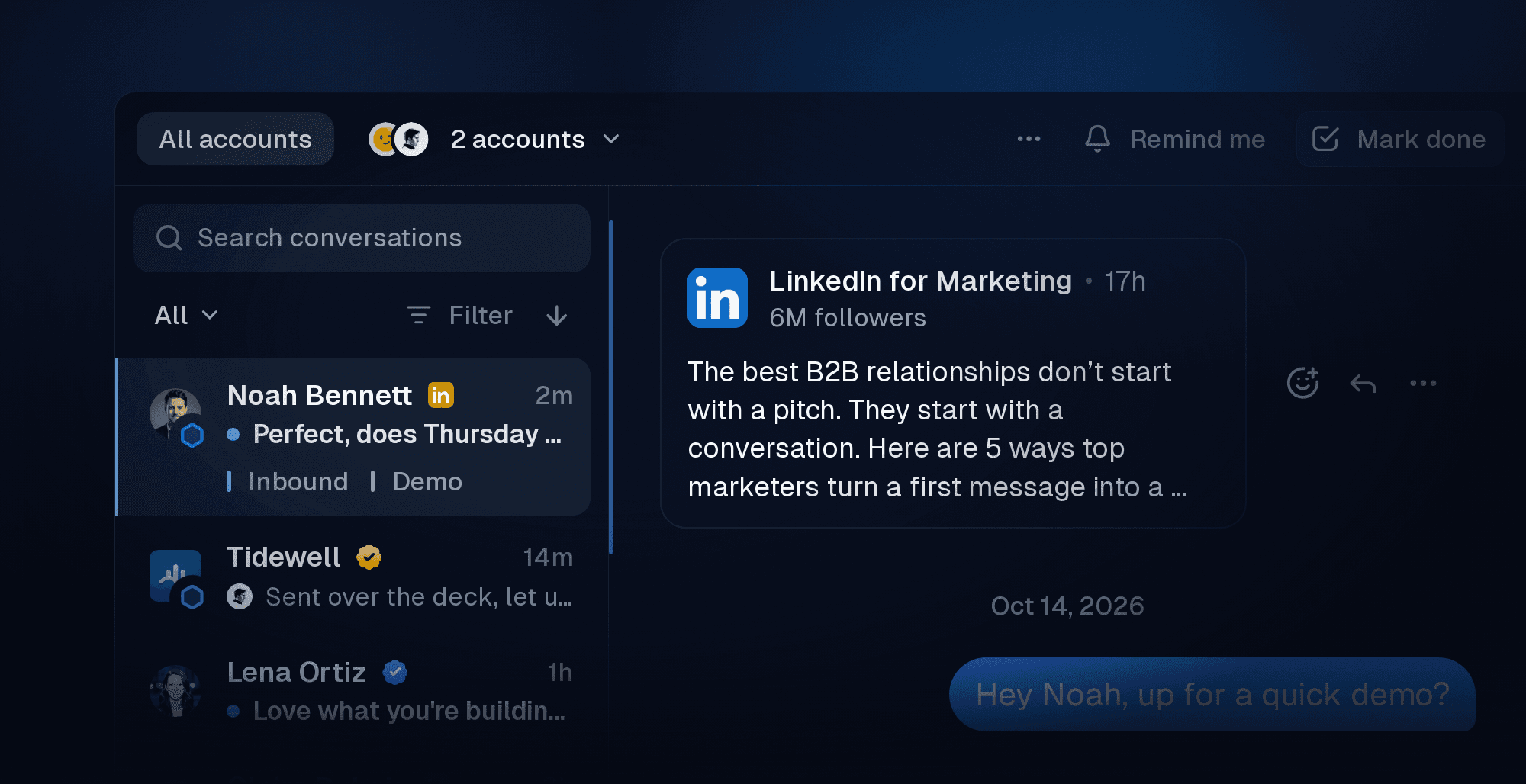Viewport: 1526px width, 784px height.
Task: Click the 17h timestamp on the post
Action: (1125, 281)
